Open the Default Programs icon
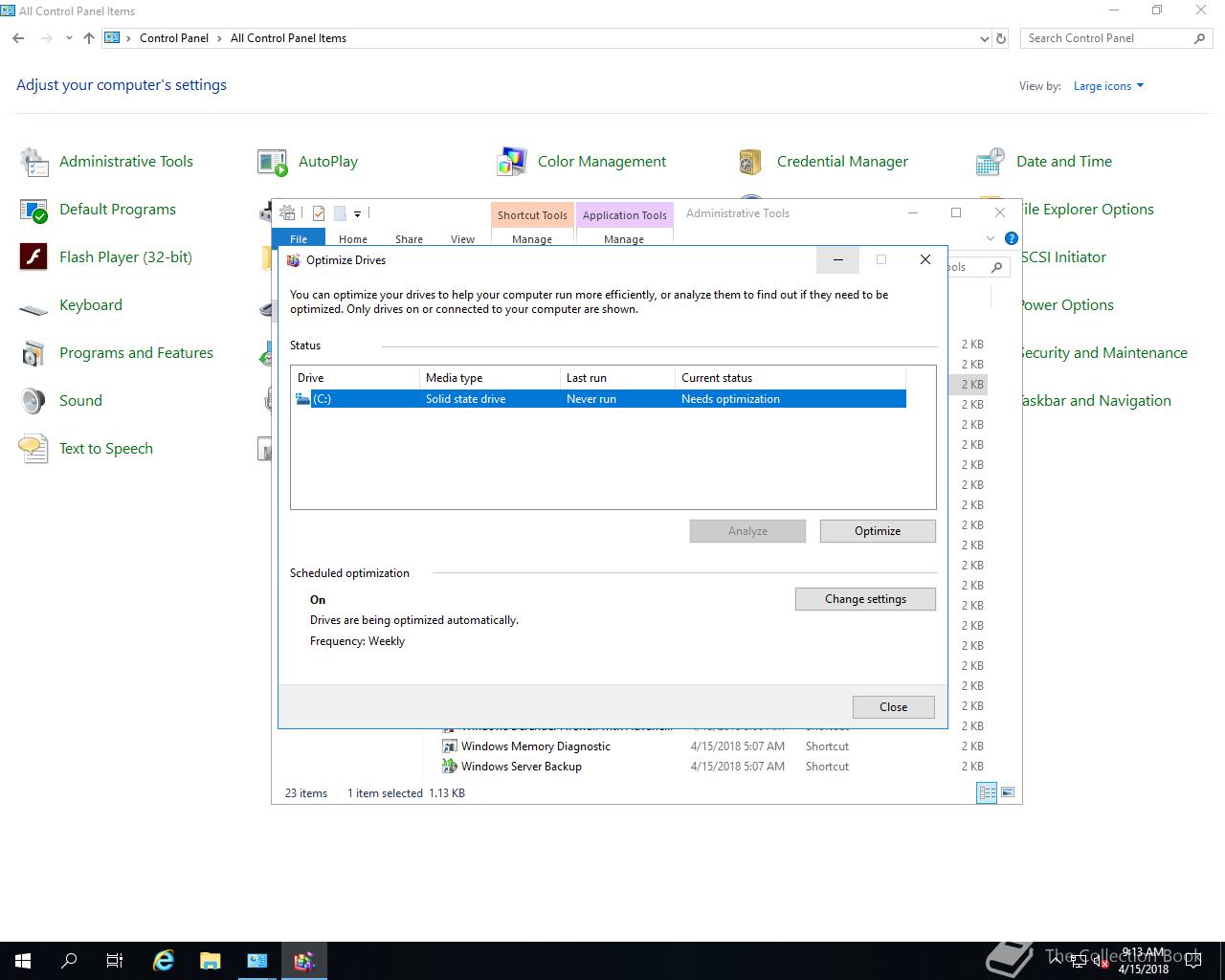 pos(33,210)
